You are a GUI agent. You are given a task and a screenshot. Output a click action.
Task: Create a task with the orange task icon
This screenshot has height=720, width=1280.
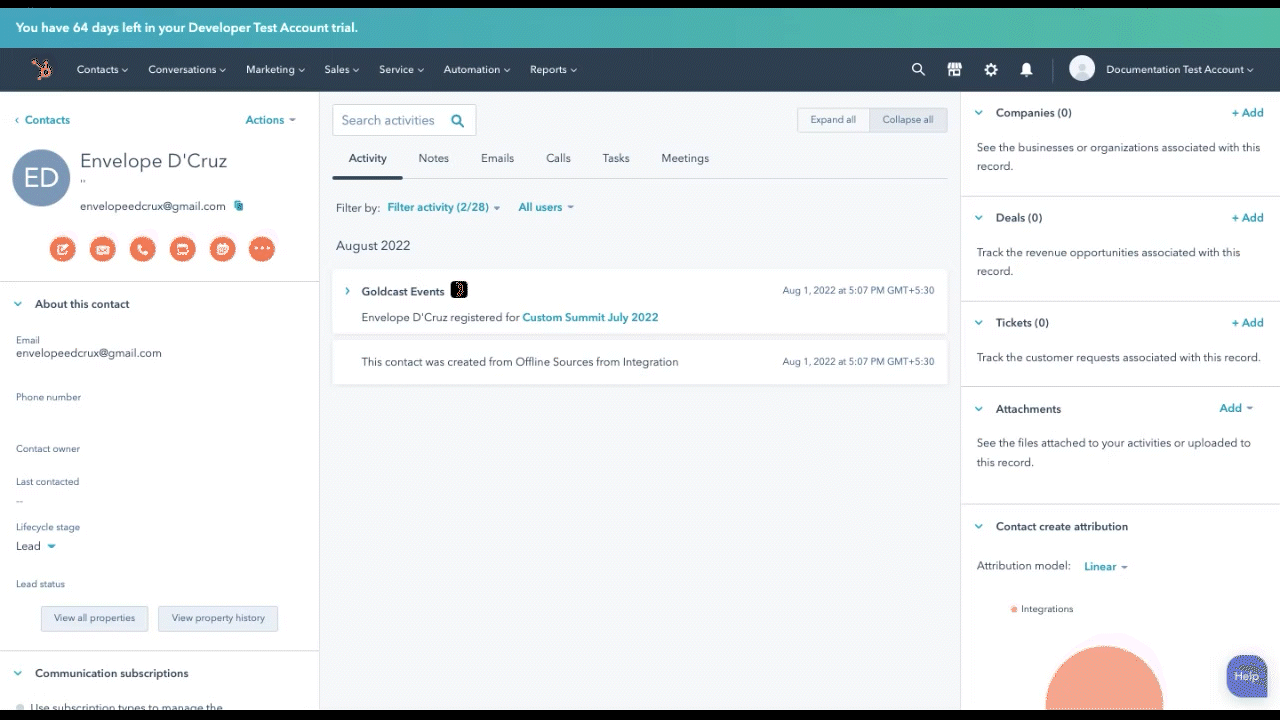[x=182, y=249]
